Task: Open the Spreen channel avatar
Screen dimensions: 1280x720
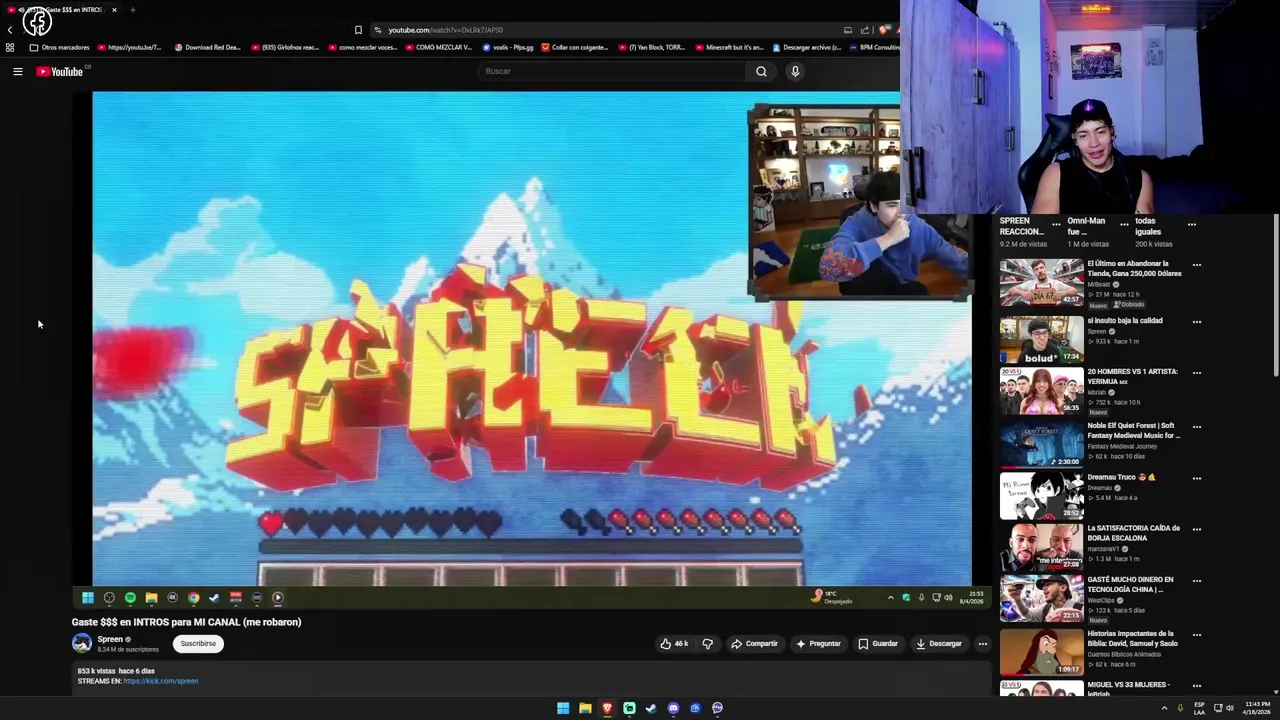Action: click(x=82, y=643)
